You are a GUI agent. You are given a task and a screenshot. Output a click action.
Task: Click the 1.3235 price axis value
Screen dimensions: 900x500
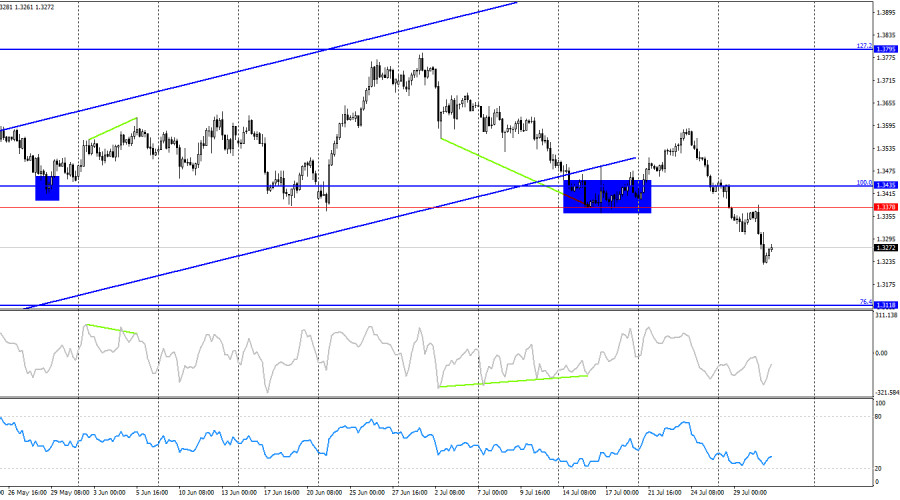pyautogui.click(x=886, y=262)
